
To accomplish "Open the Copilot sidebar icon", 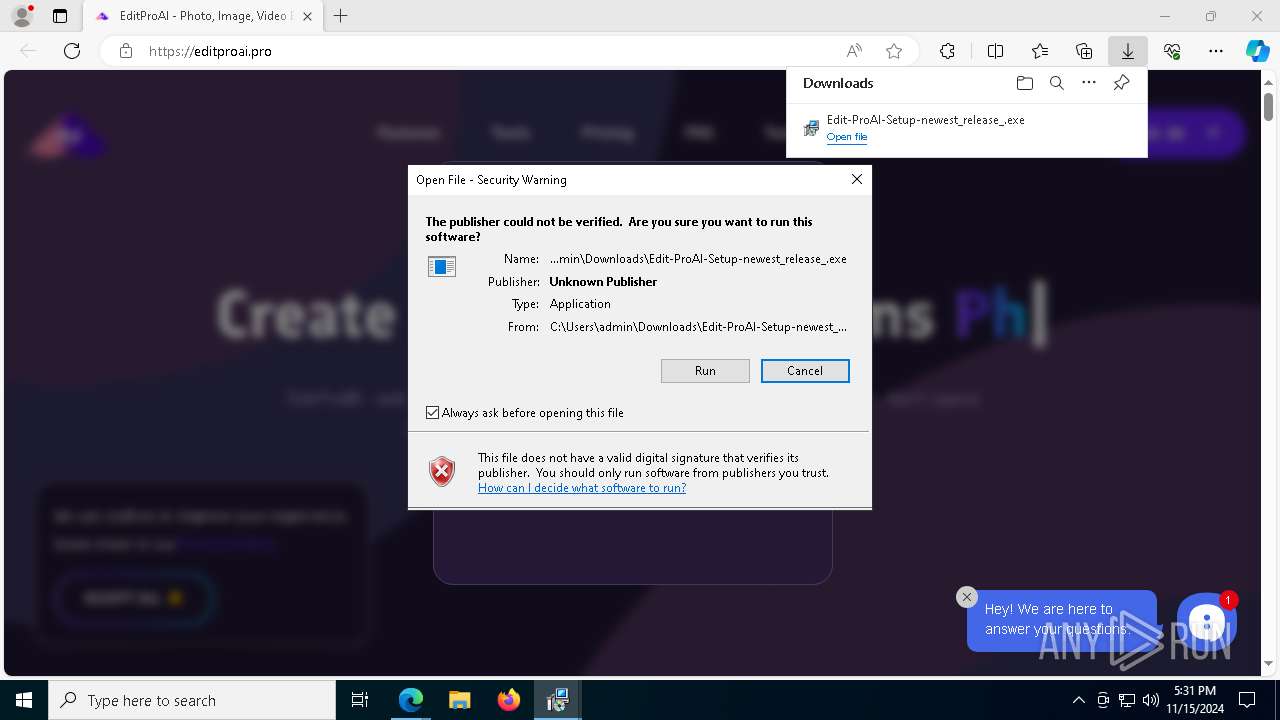I will 1257,51.
